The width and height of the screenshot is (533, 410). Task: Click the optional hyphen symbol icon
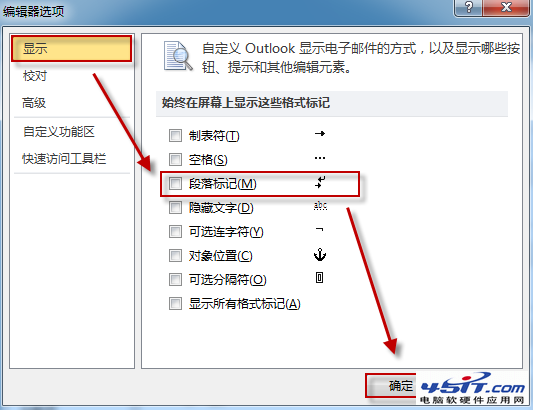click(320, 230)
